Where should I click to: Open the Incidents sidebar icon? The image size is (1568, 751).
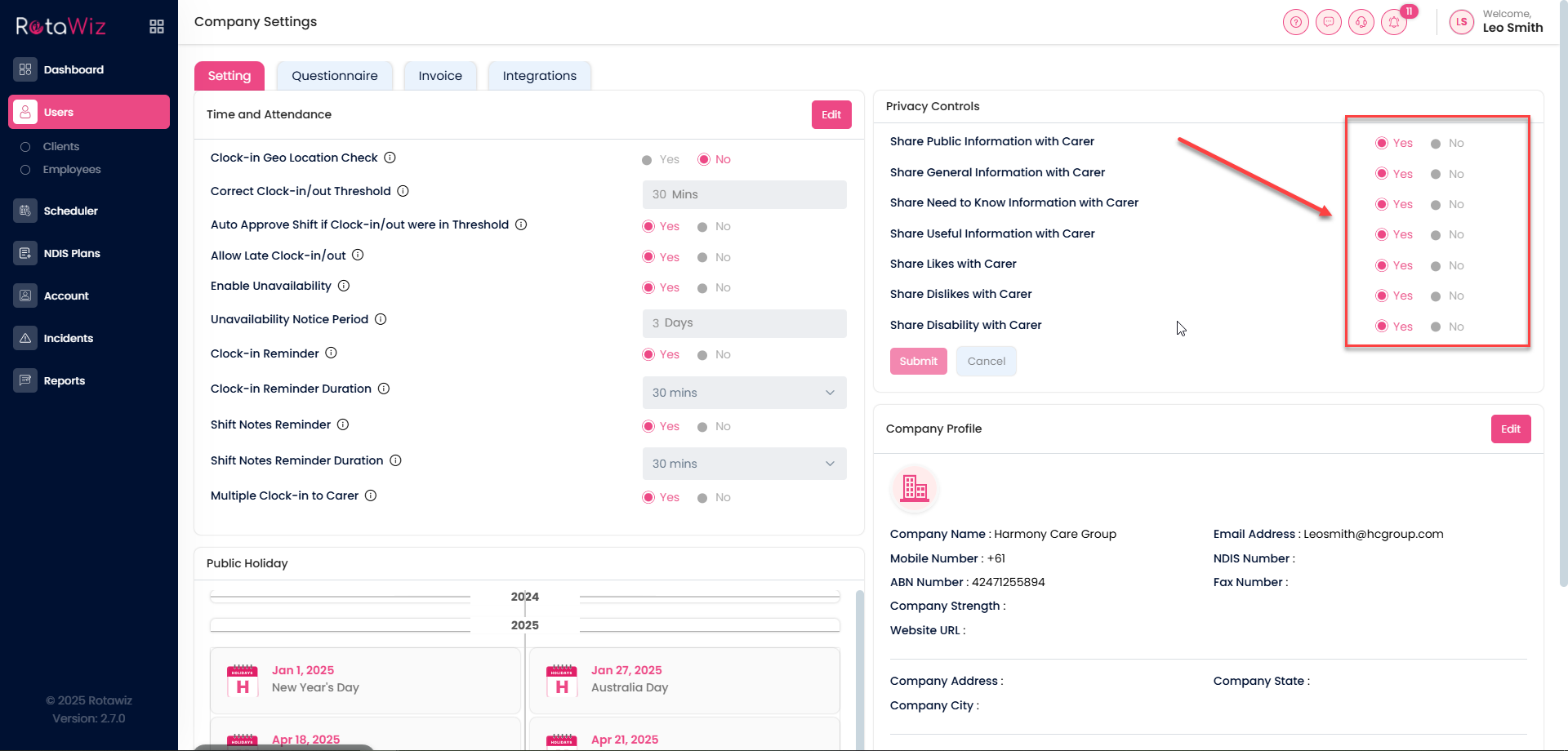tap(25, 338)
